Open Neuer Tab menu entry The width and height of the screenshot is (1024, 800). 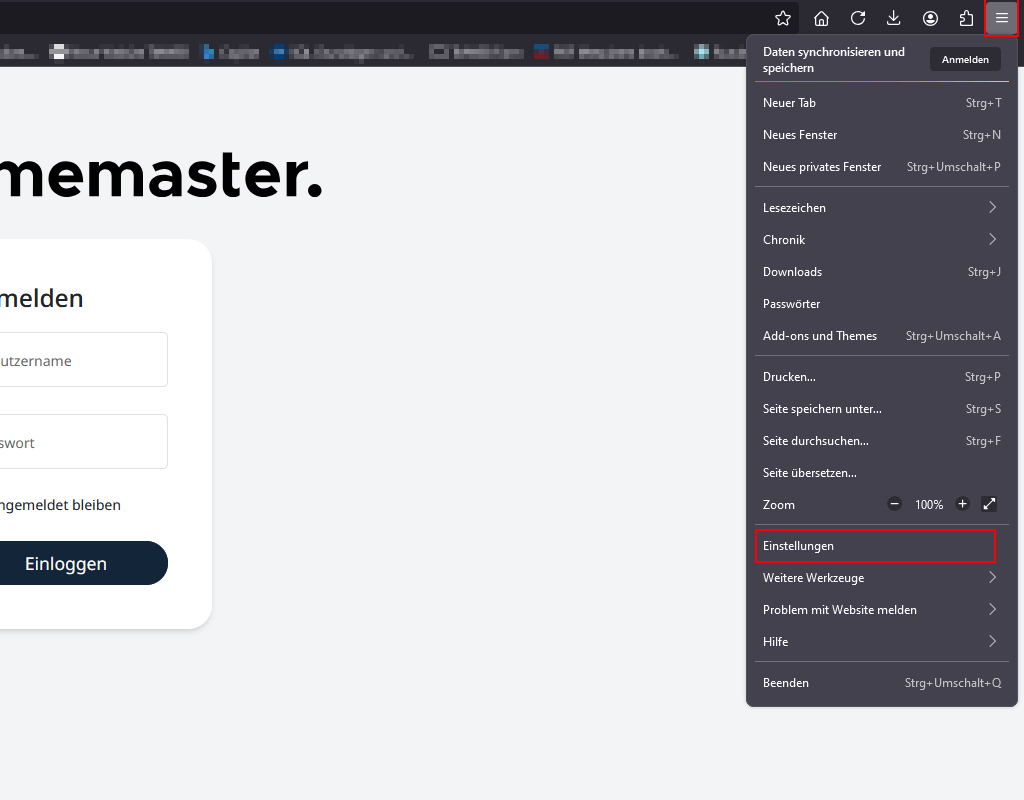(880, 102)
